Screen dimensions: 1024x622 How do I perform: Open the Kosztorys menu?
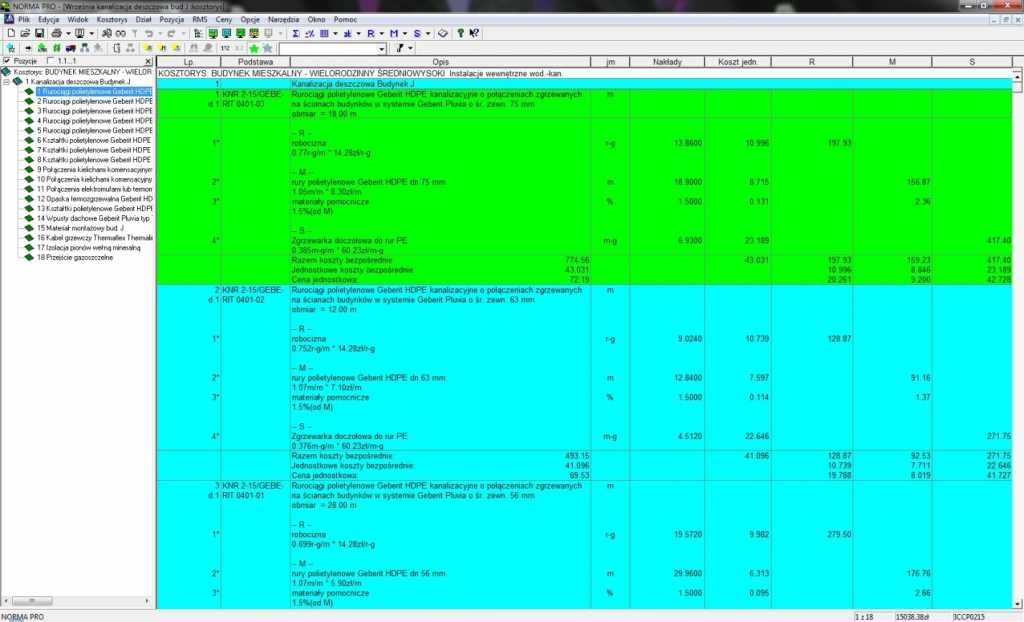pyautogui.click(x=112, y=20)
